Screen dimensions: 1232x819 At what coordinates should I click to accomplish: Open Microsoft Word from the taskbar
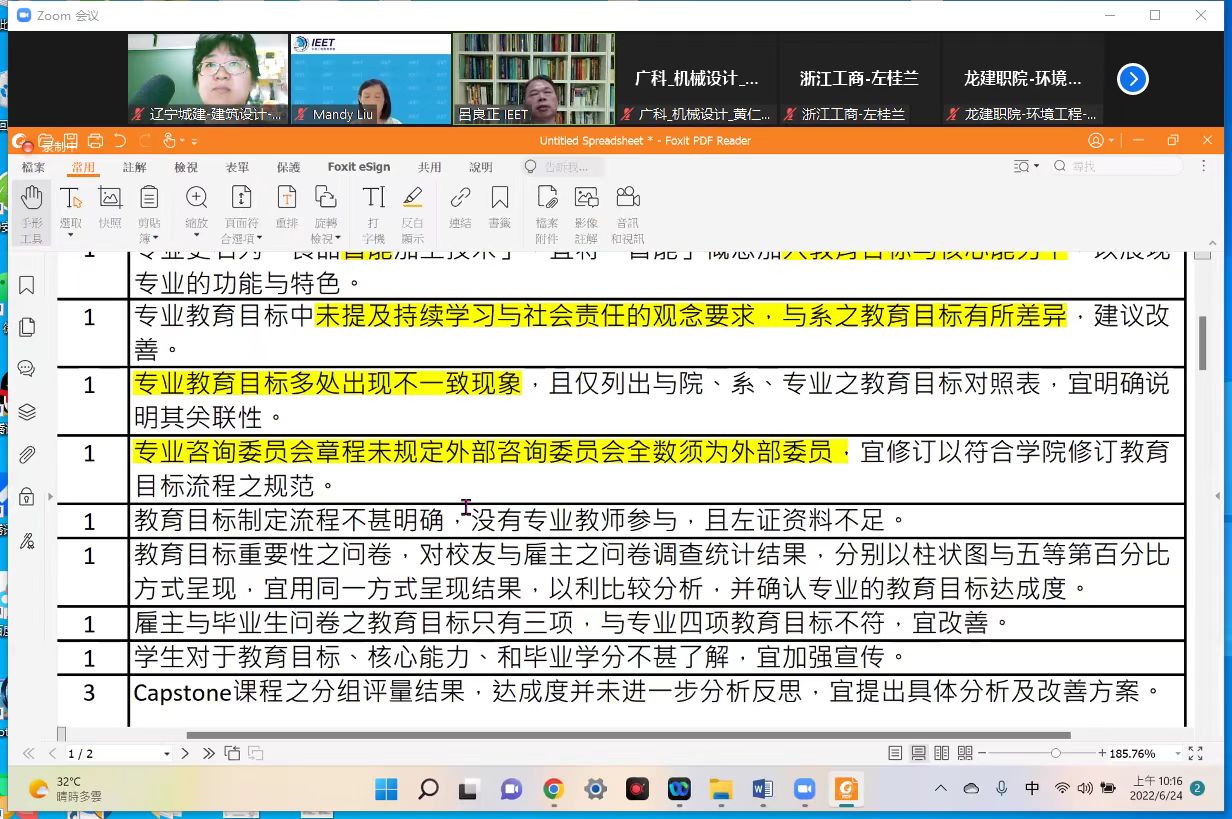(762, 789)
